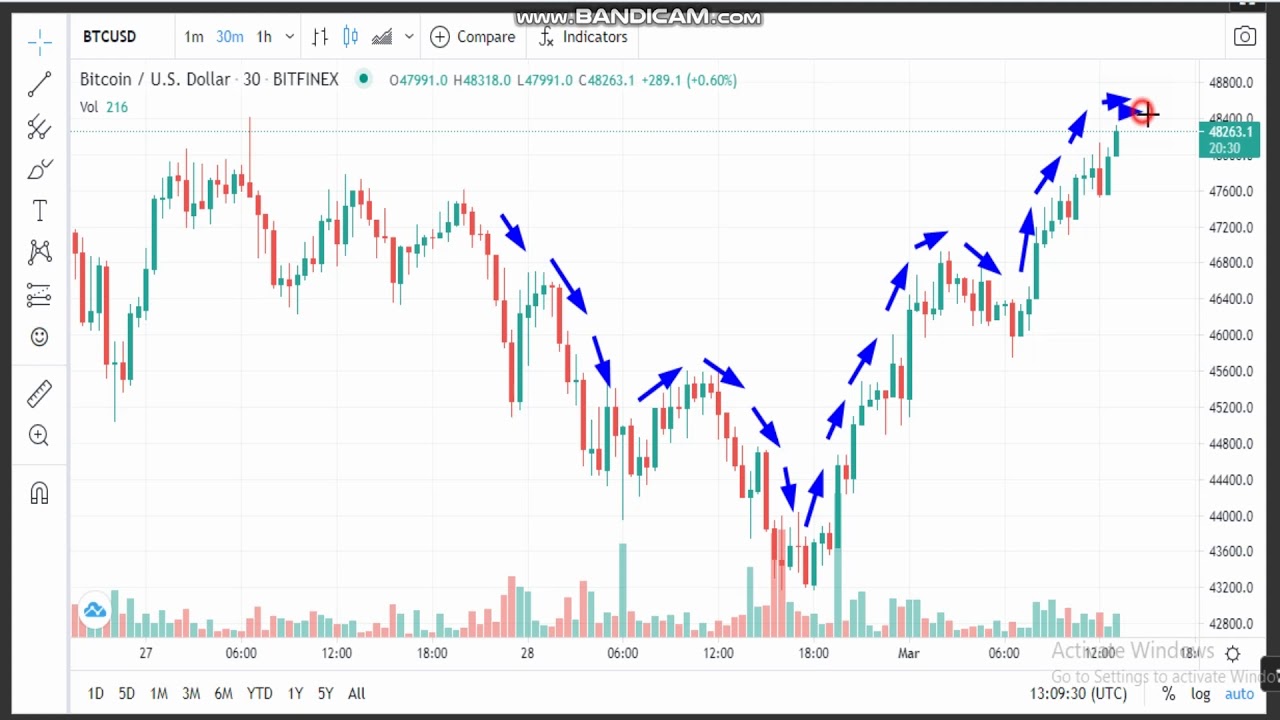Open the pitchfork and Gann tools
This screenshot has height=720, width=1280.
39,127
